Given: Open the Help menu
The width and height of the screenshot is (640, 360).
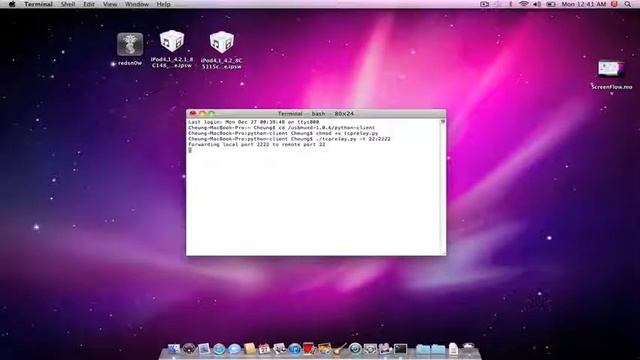Looking at the screenshot, I should tap(163, 4).
